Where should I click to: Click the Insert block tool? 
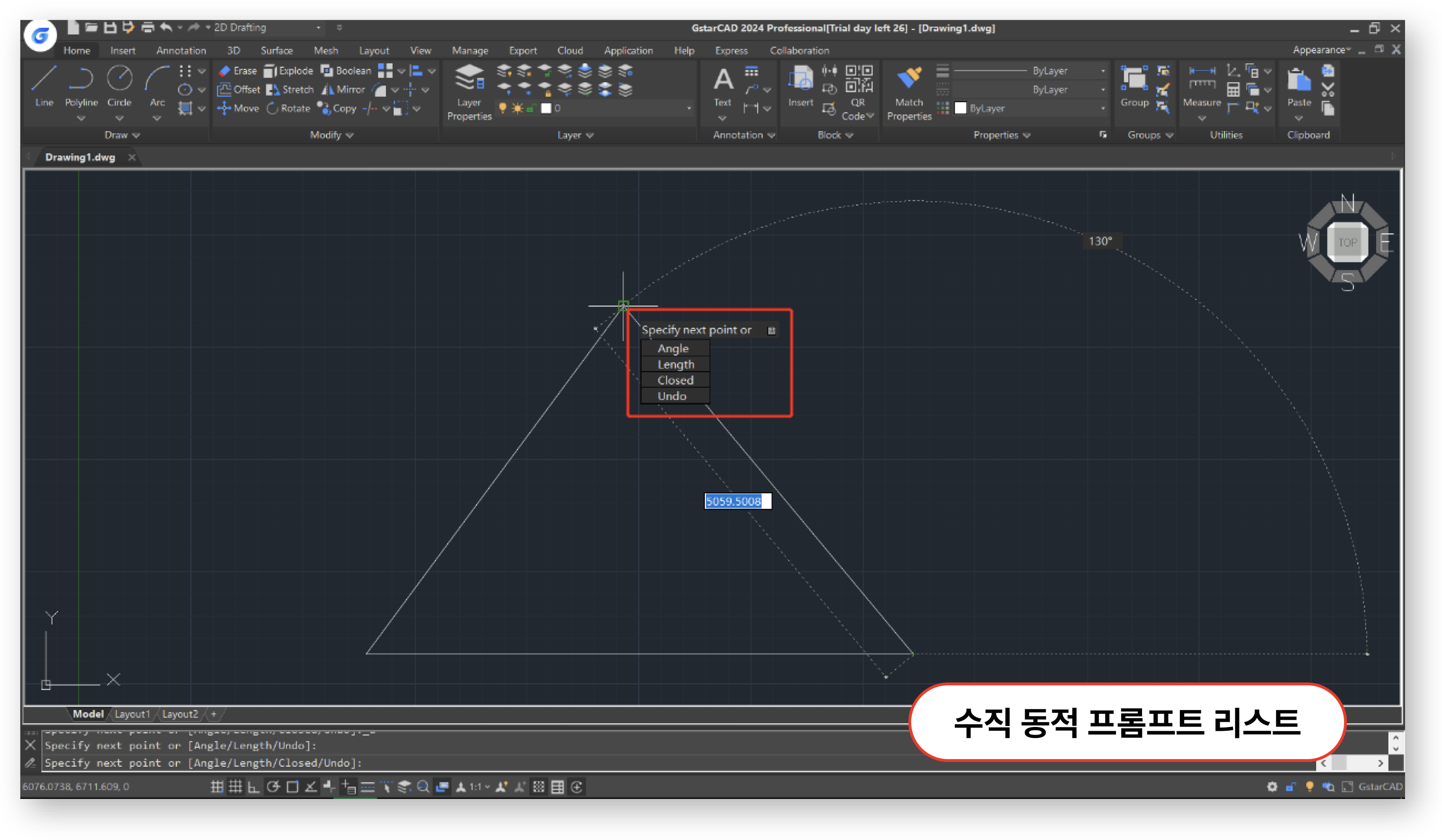pyautogui.click(x=800, y=86)
